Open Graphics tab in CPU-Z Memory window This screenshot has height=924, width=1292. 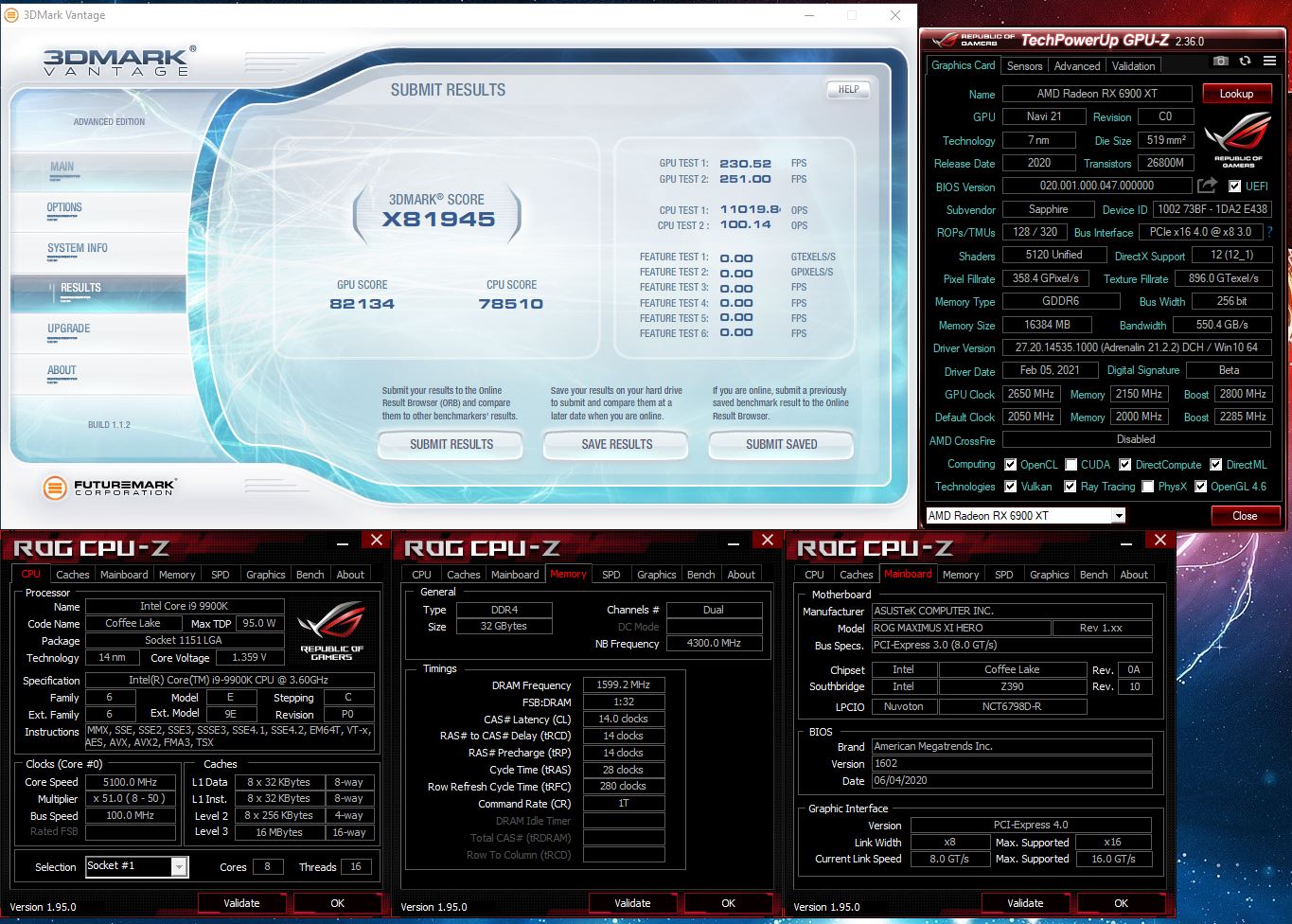pyautogui.click(x=657, y=575)
